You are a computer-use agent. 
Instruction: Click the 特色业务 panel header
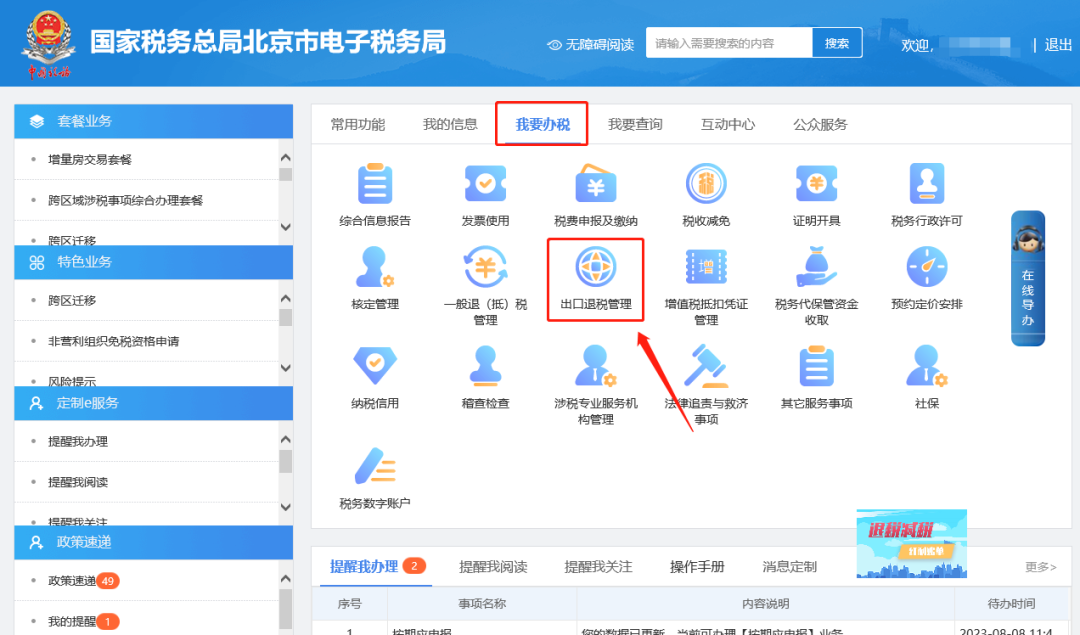(x=154, y=262)
